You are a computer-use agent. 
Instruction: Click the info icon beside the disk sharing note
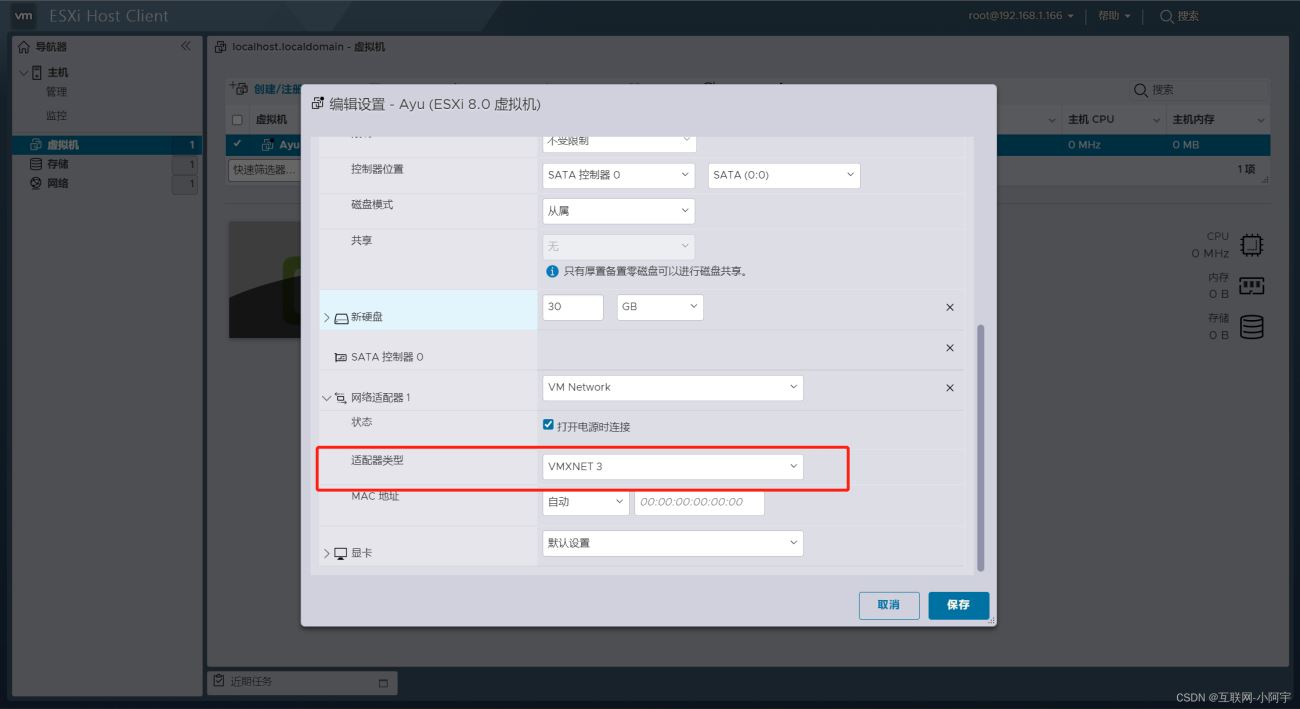[x=552, y=271]
